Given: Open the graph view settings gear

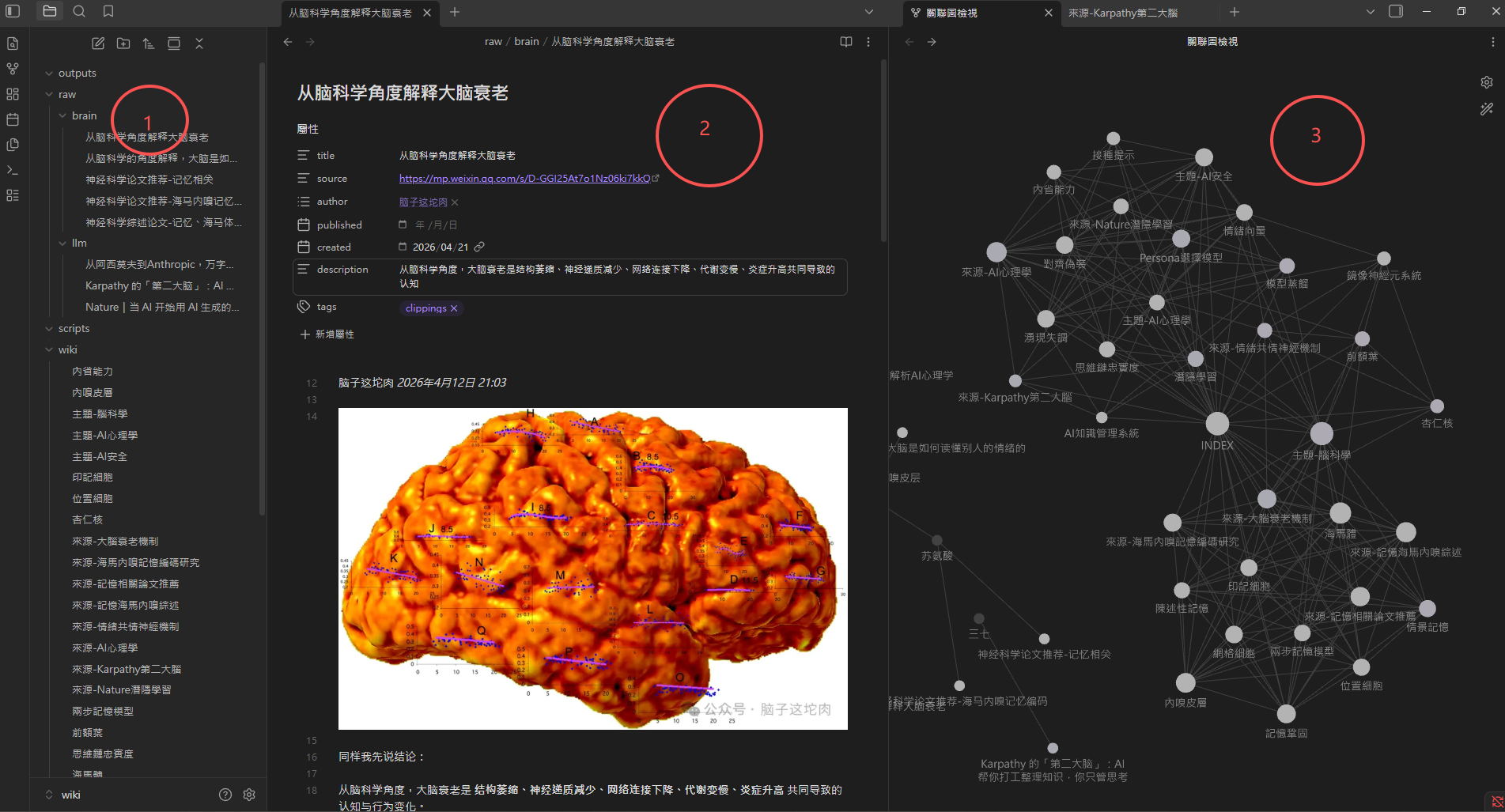Looking at the screenshot, I should coord(1486,81).
